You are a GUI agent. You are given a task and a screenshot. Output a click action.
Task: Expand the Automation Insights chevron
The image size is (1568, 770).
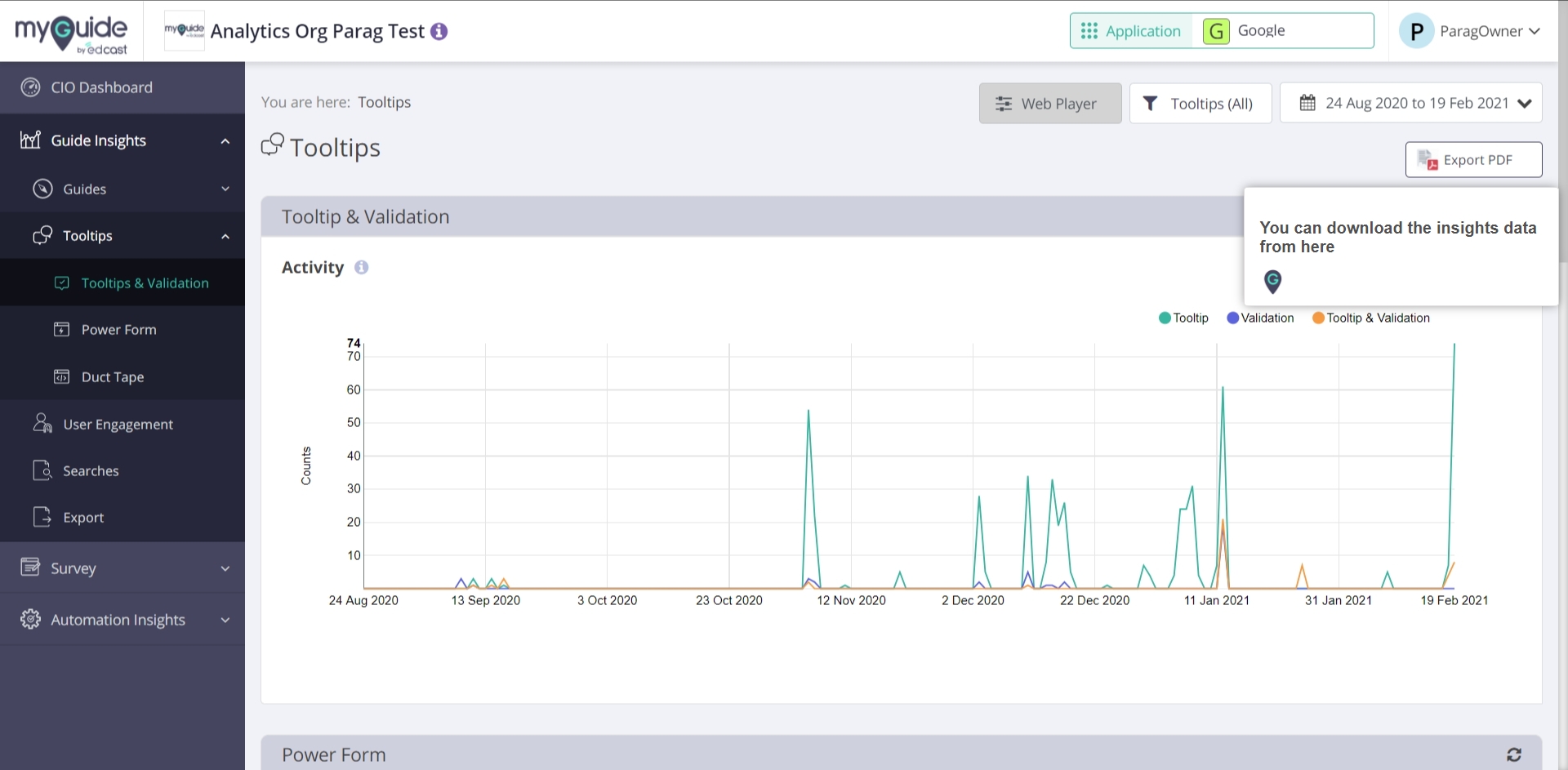(225, 620)
